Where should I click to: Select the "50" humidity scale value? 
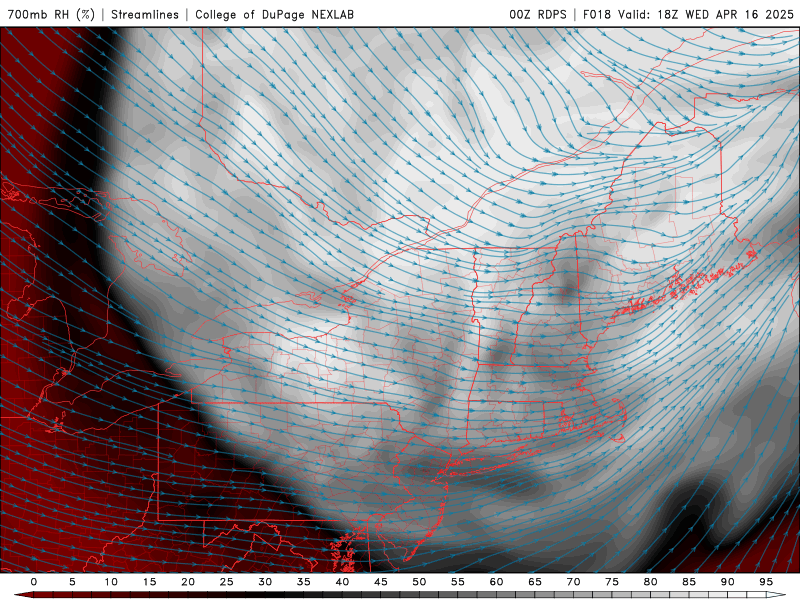pyautogui.click(x=419, y=582)
